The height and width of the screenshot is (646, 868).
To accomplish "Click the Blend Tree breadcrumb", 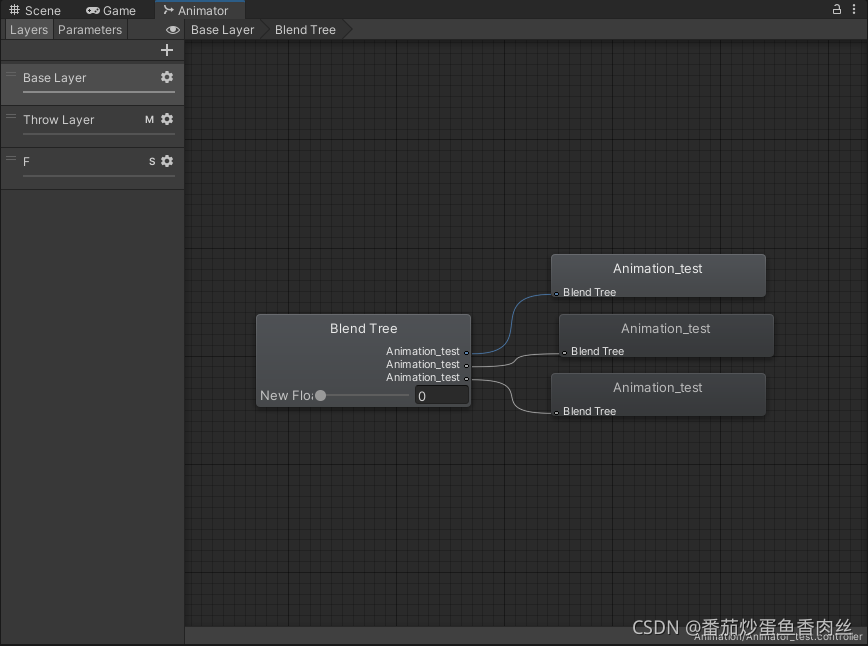I will [306, 30].
